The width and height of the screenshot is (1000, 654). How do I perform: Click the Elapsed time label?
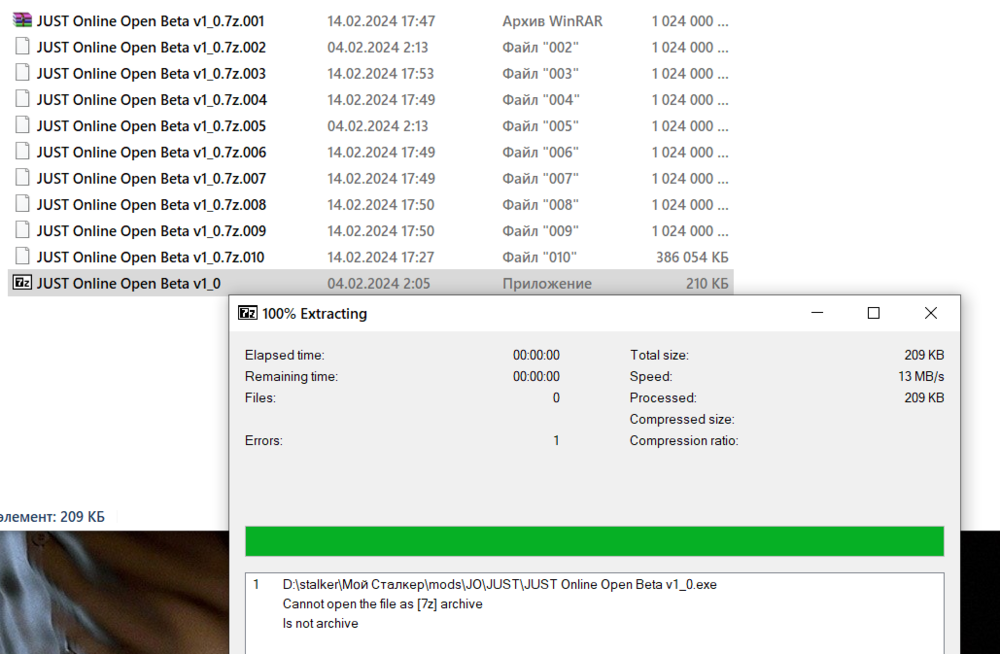click(284, 355)
